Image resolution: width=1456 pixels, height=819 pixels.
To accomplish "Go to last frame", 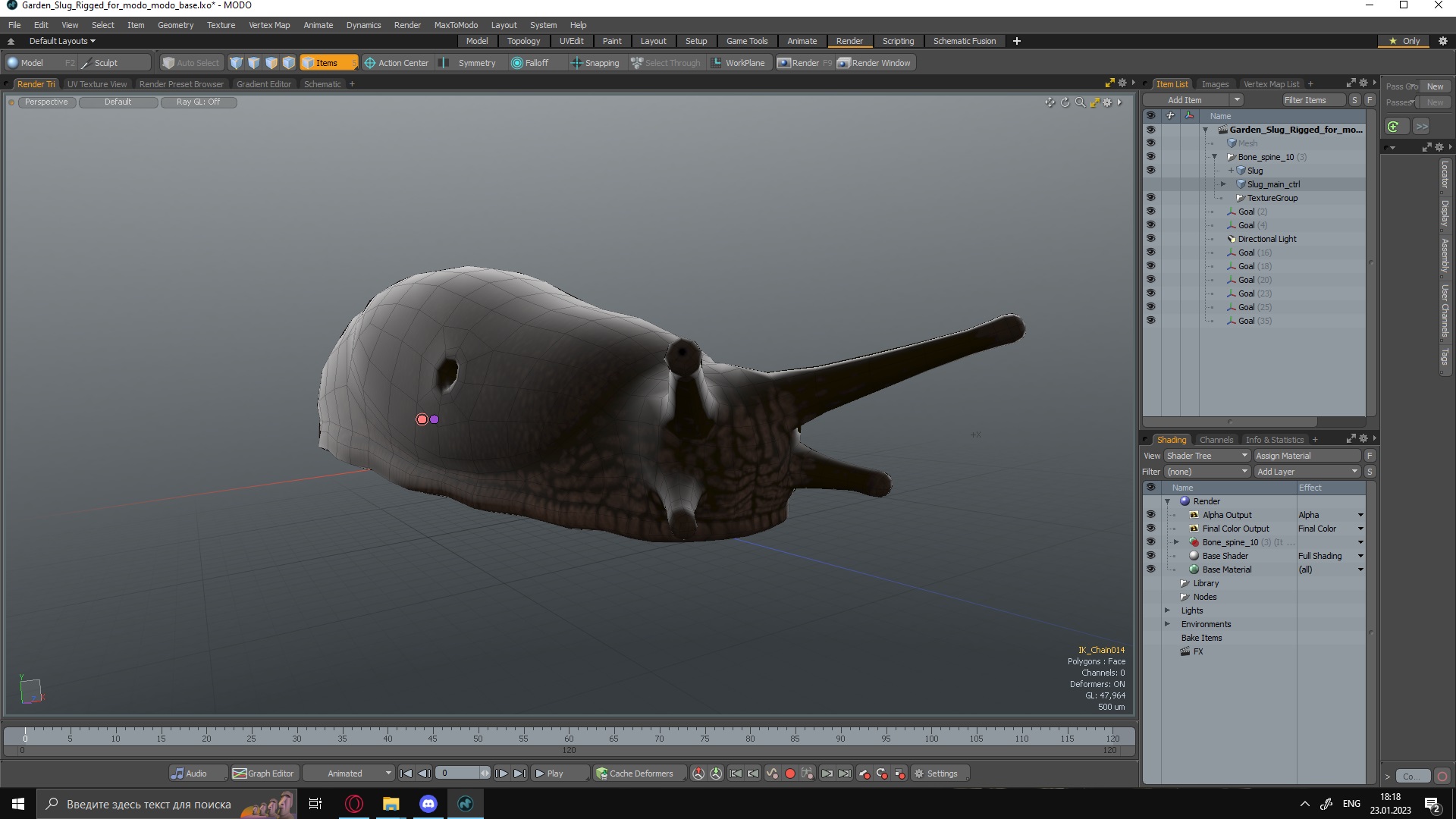I will point(519,773).
